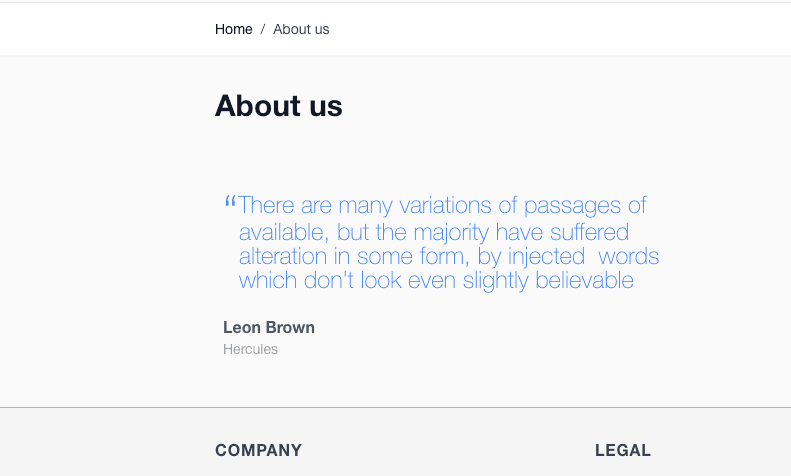This screenshot has height=476, width=791.
Task: Click the bold About us page heading
Action: tap(279, 105)
